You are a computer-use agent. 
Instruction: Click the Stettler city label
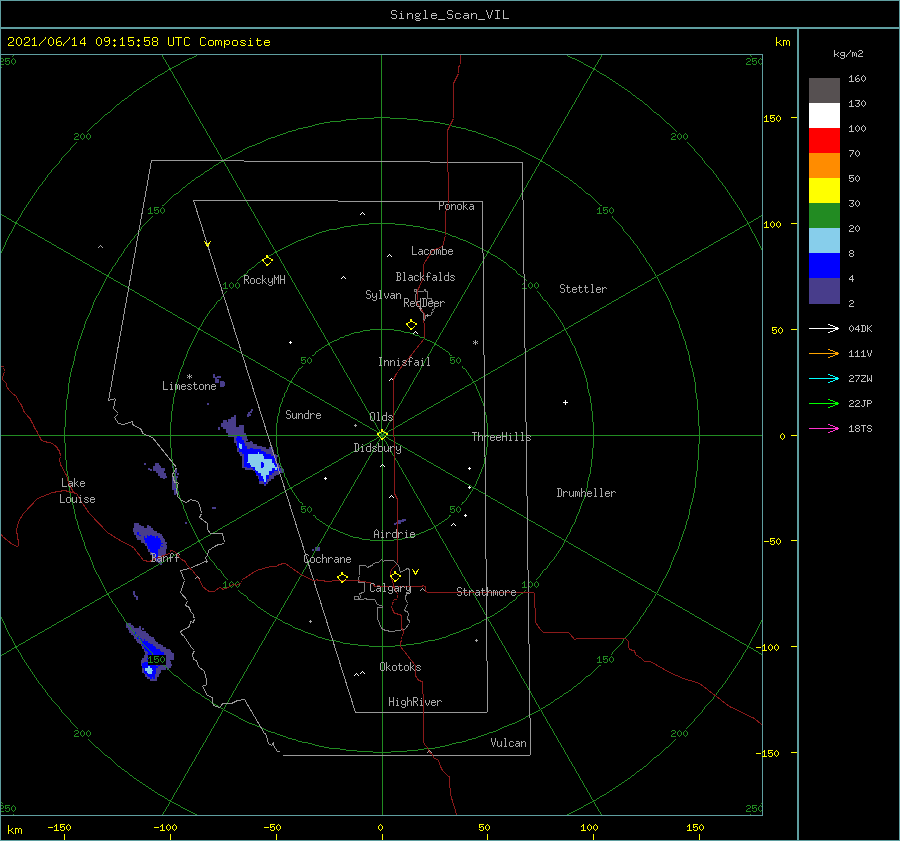(583, 289)
